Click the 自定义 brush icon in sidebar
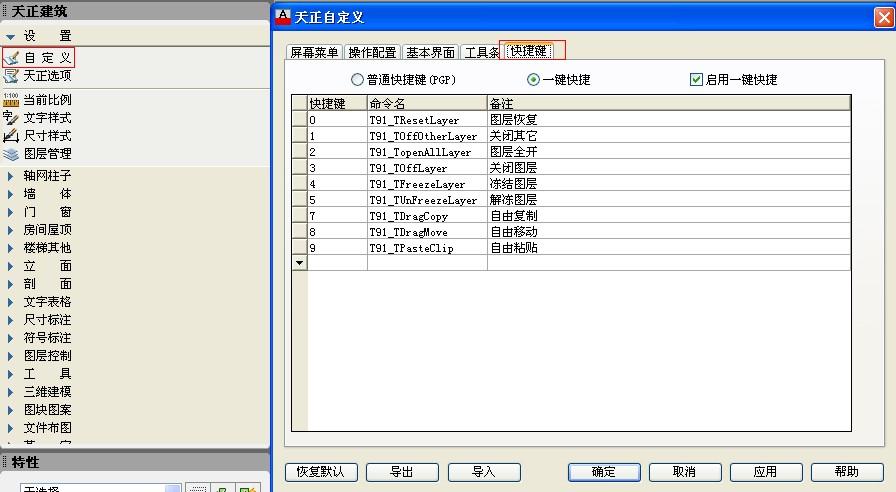The width and height of the screenshot is (896, 492). point(11,58)
